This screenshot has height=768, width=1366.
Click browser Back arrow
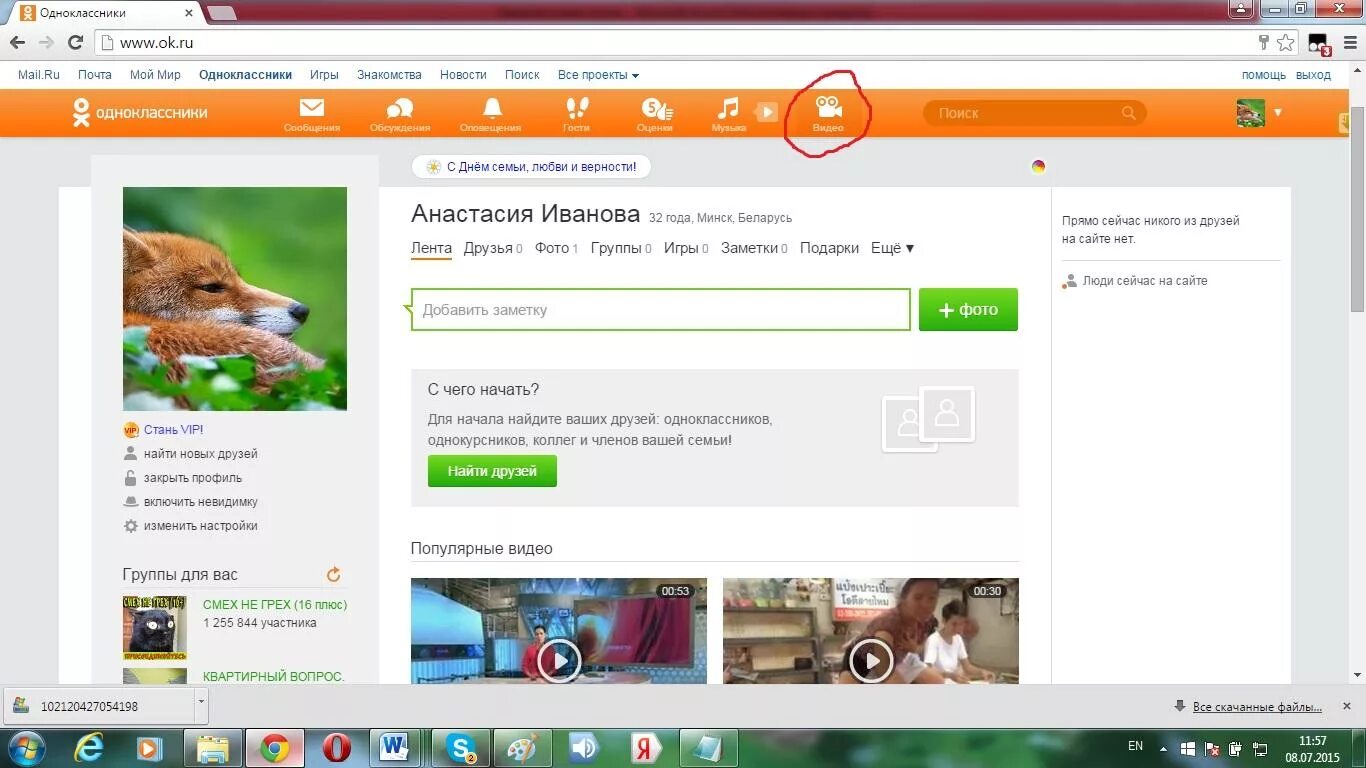coord(17,43)
